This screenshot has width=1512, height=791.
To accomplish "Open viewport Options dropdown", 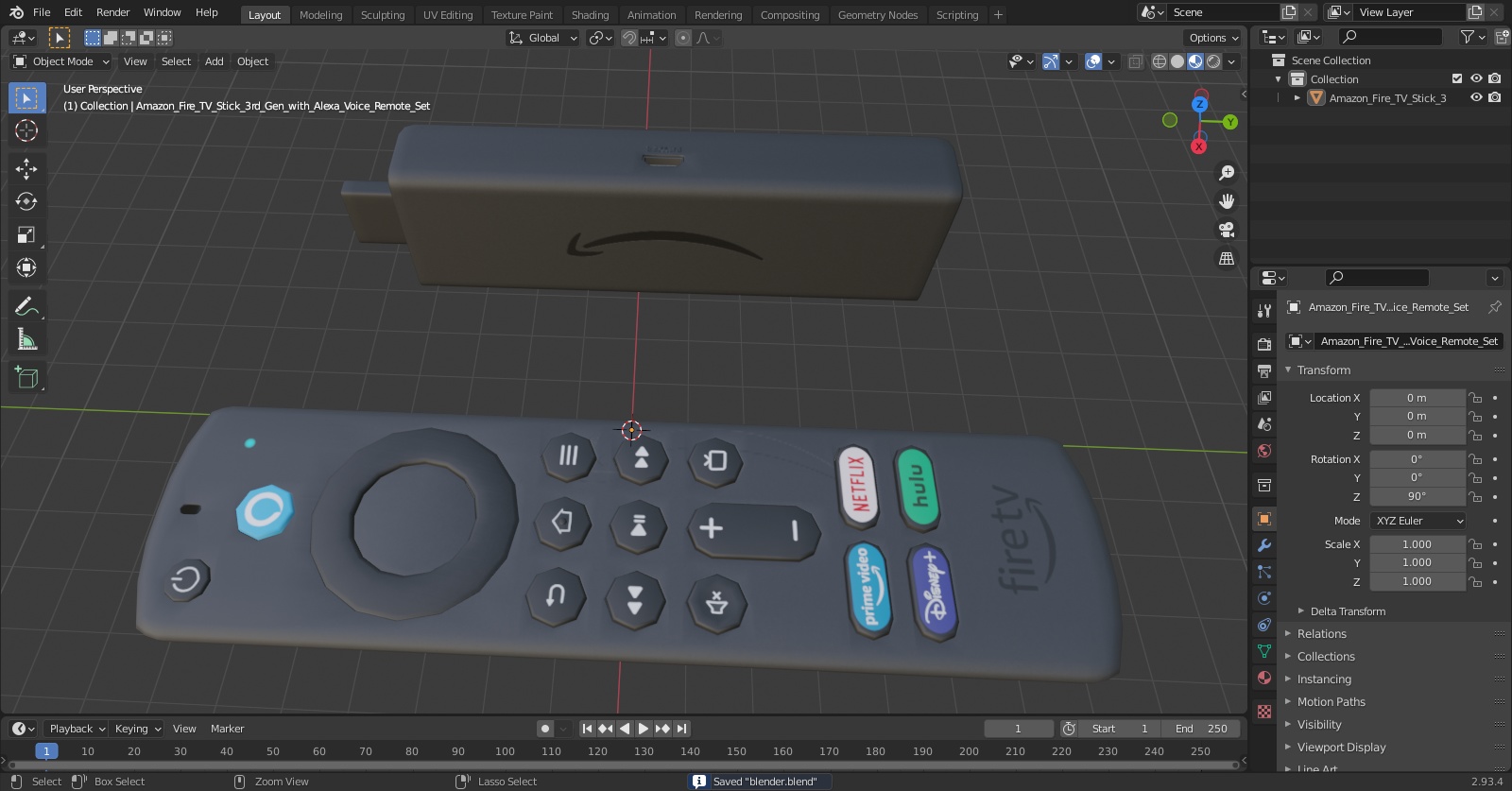I will point(1213,38).
